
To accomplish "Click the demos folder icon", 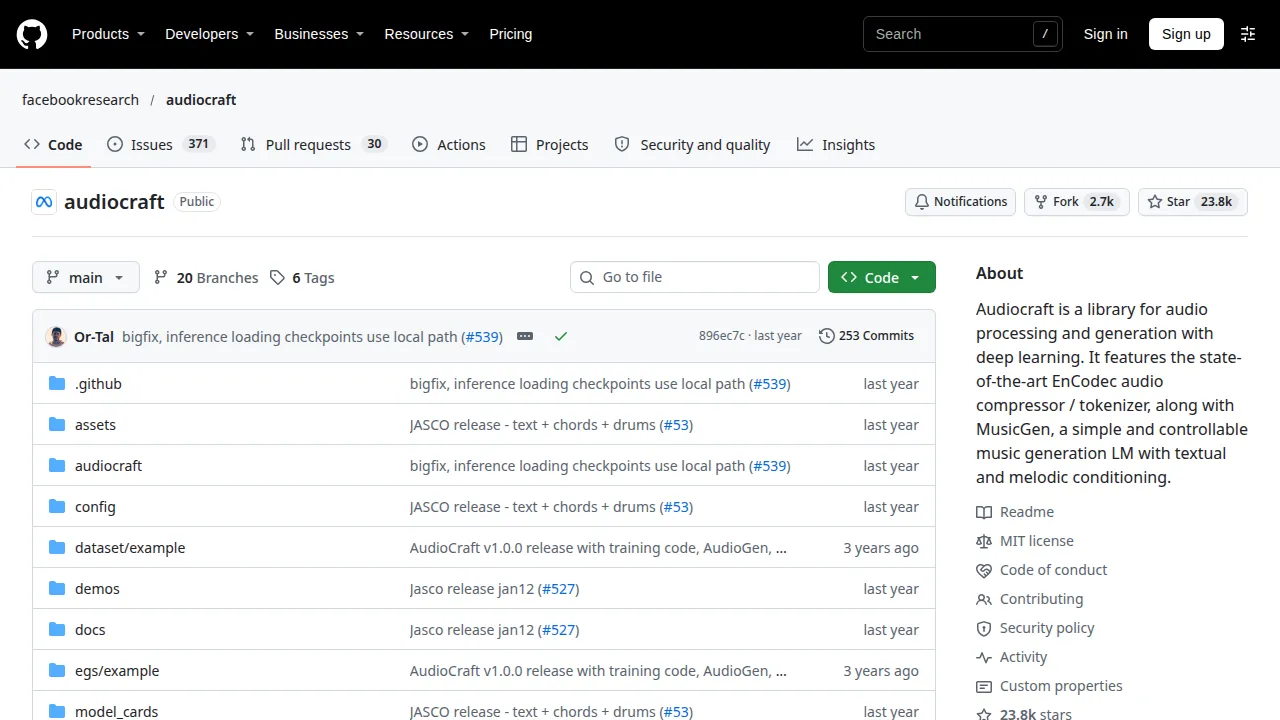I will (x=57, y=589).
